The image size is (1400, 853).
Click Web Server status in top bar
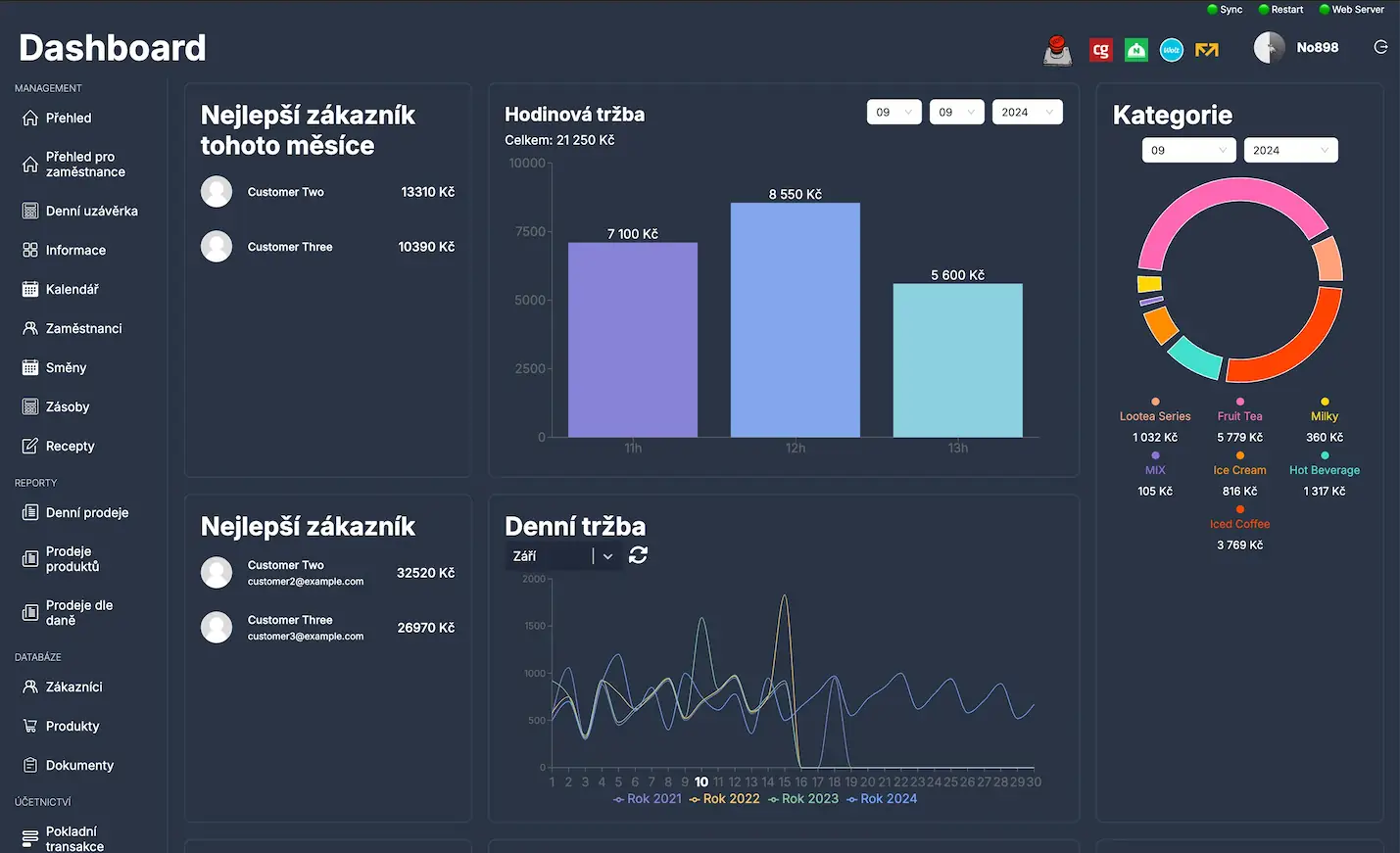tap(1351, 9)
